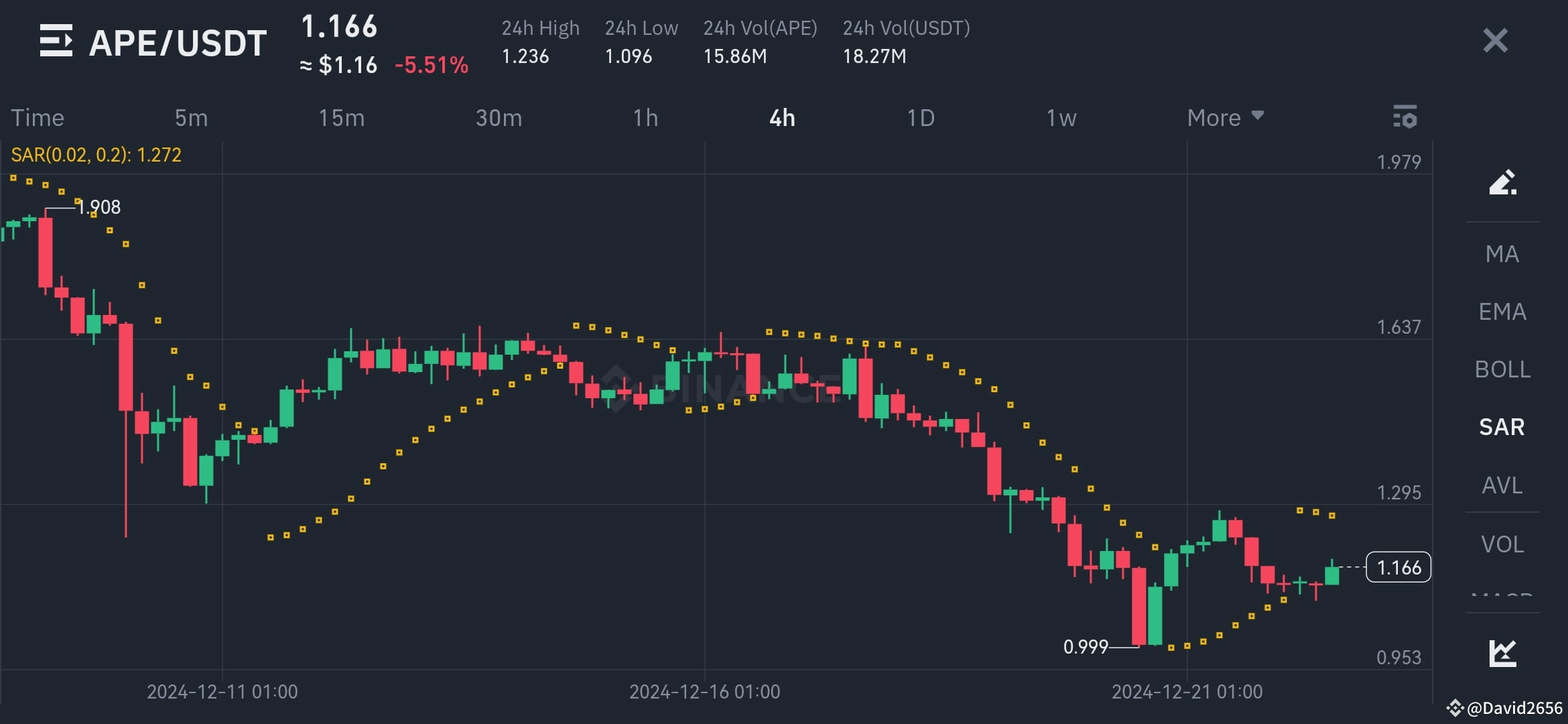1568x724 pixels.
Task: Show the VOL volume indicator
Action: pyautogui.click(x=1503, y=544)
